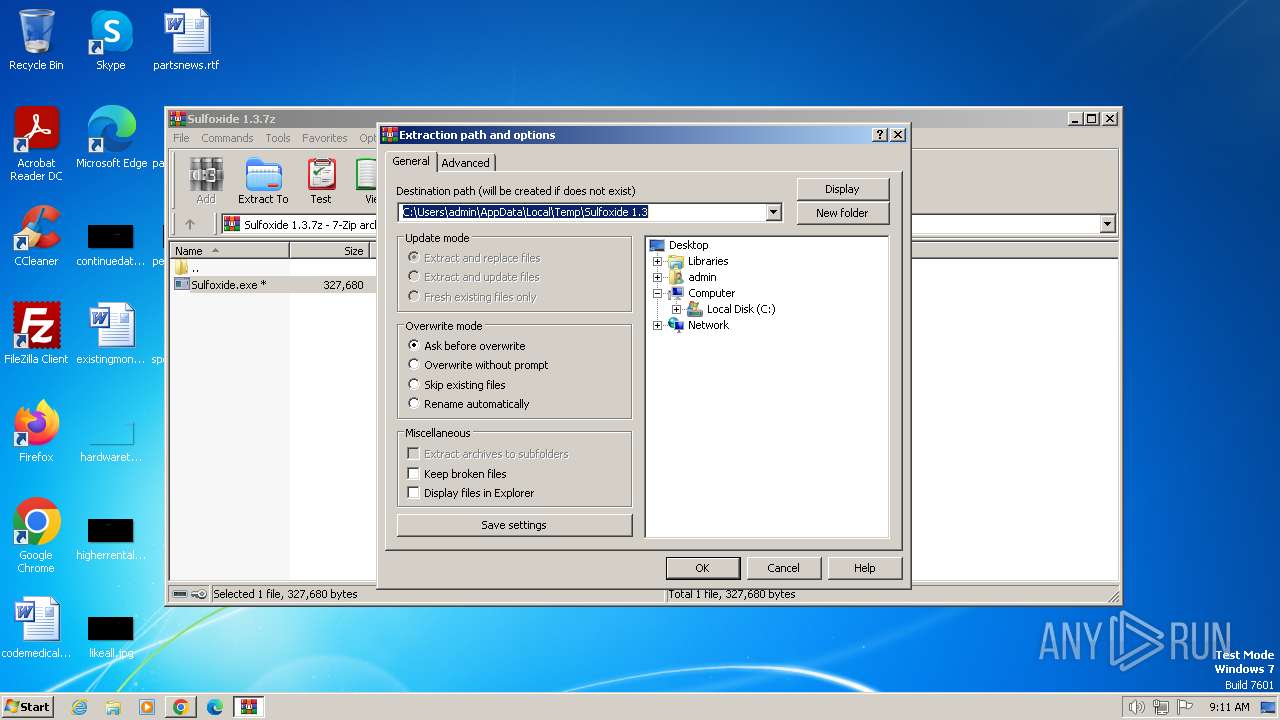Screen dimensions: 1280x720
Task: Expand the Libraries tree node
Action: (x=657, y=261)
